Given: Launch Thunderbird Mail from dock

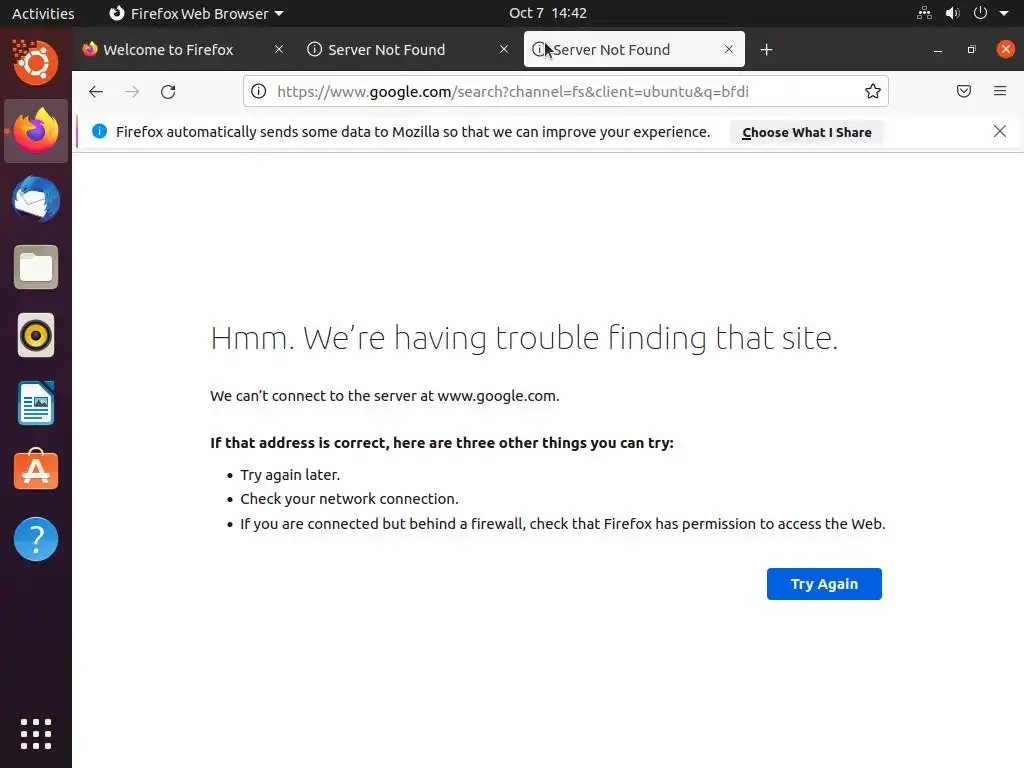Looking at the screenshot, I should click(x=36, y=199).
